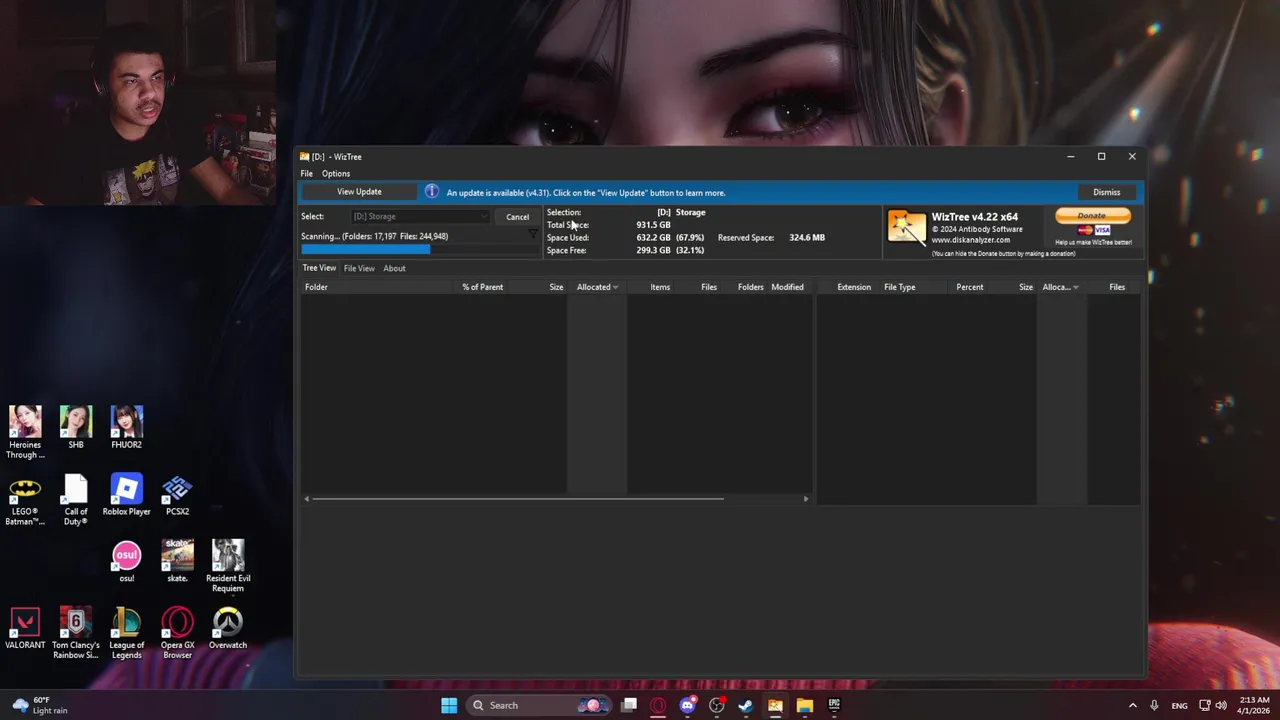This screenshot has height=720, width=1280.
Task: Switch to the Tree View tab
Action: point(319,268)
